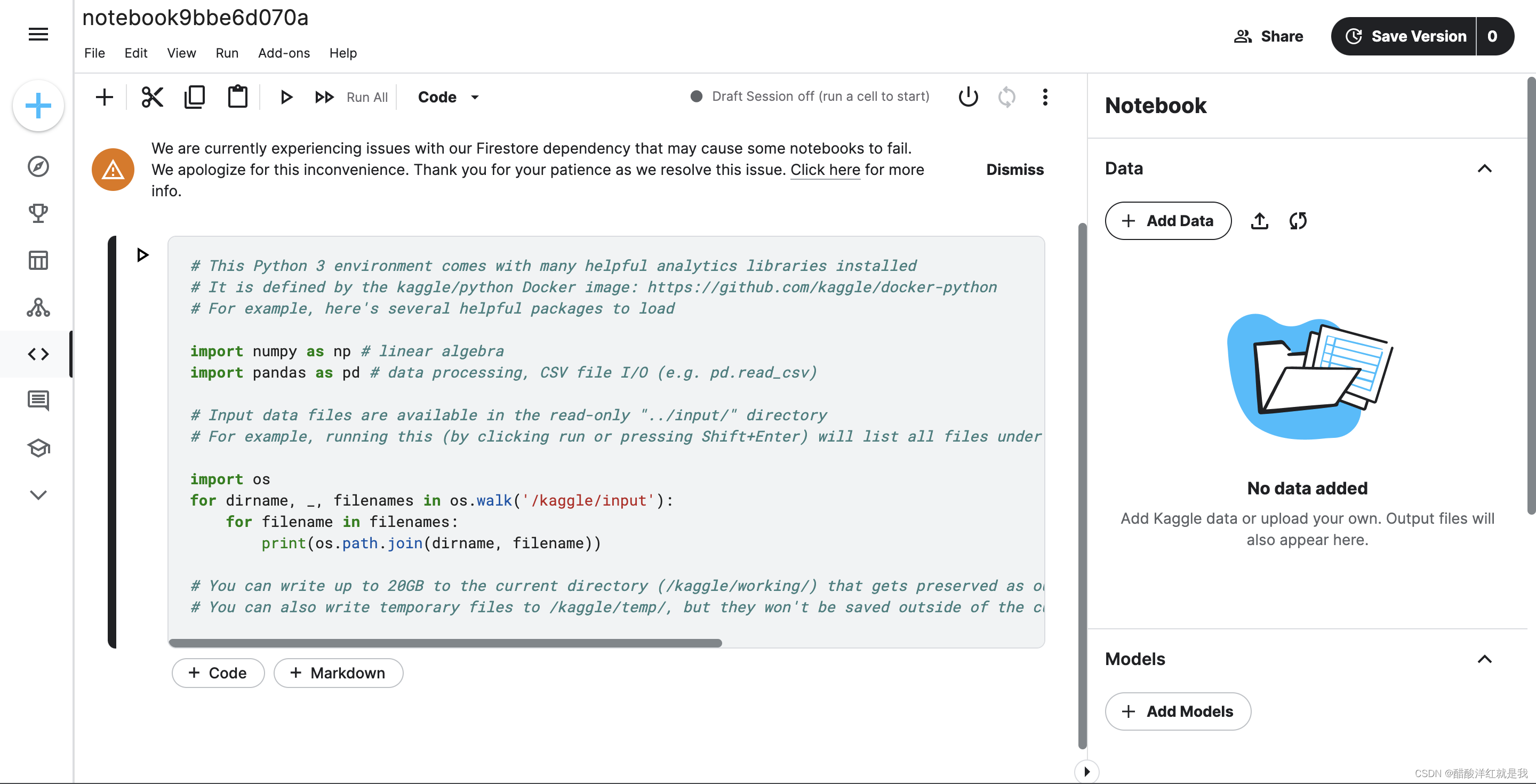Open Learn graduation cap sidebar icon
Viewport: 1536px width, 784px height.
[x=38, y=448]
